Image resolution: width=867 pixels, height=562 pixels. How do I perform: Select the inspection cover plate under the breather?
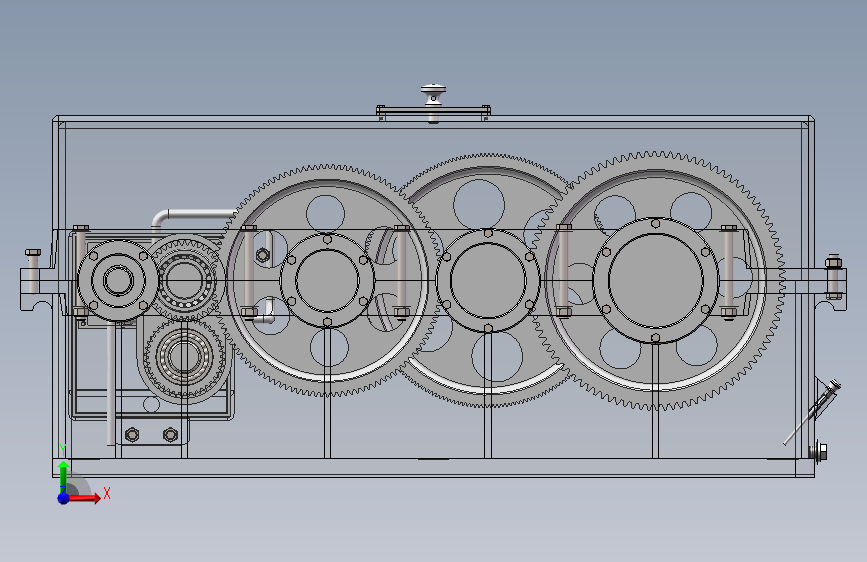pos(433,110)
